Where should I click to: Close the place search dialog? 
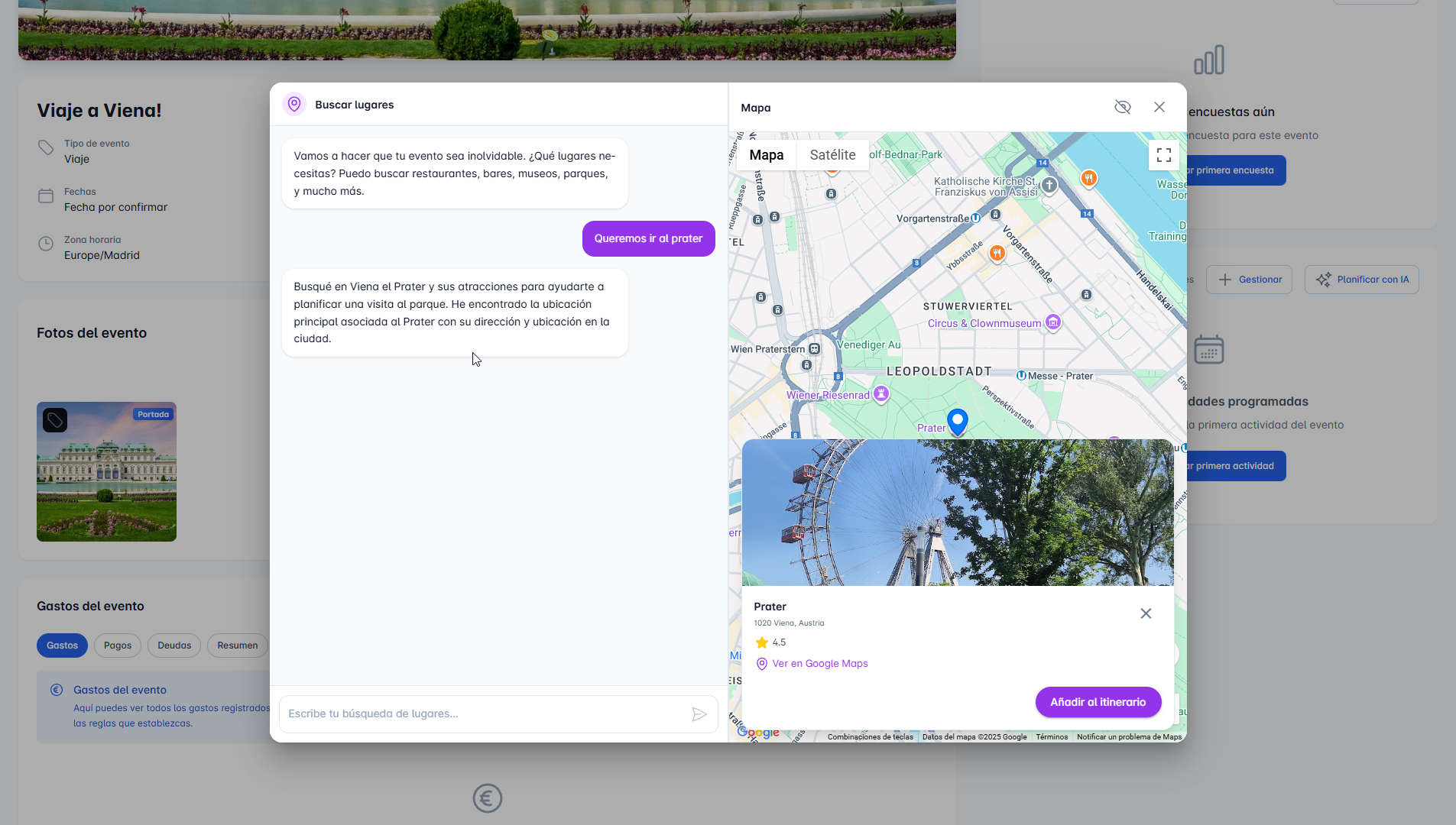click(x=1159, y=107)
